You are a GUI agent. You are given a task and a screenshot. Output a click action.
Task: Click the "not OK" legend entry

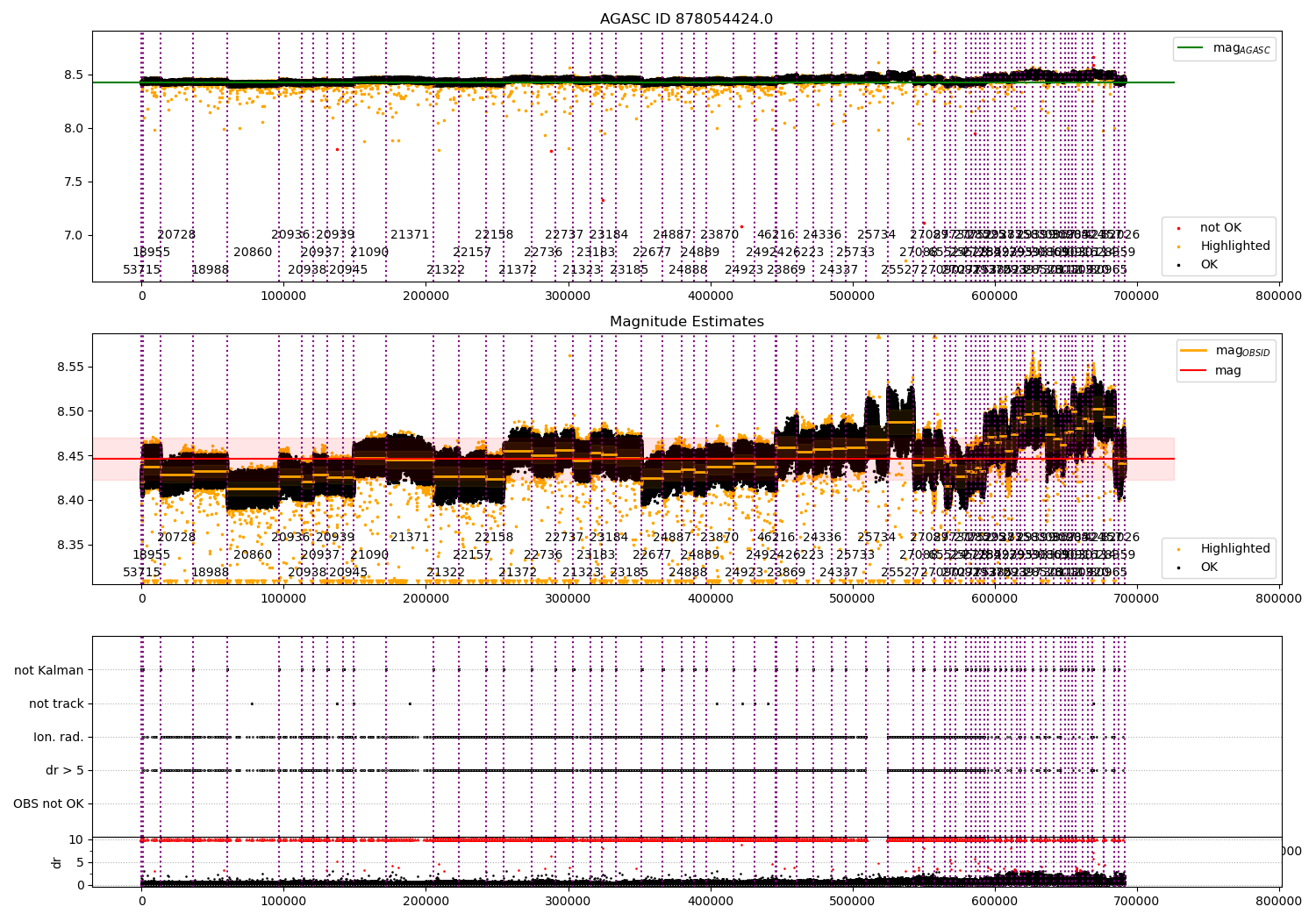tap(1220, 227)
